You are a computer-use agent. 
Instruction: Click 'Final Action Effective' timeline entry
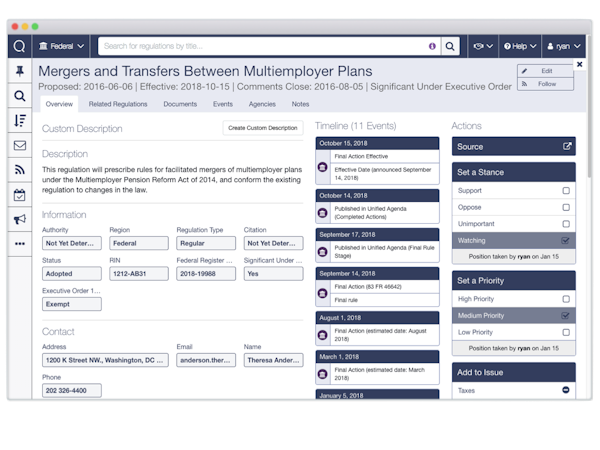click(x=384, y=156)
